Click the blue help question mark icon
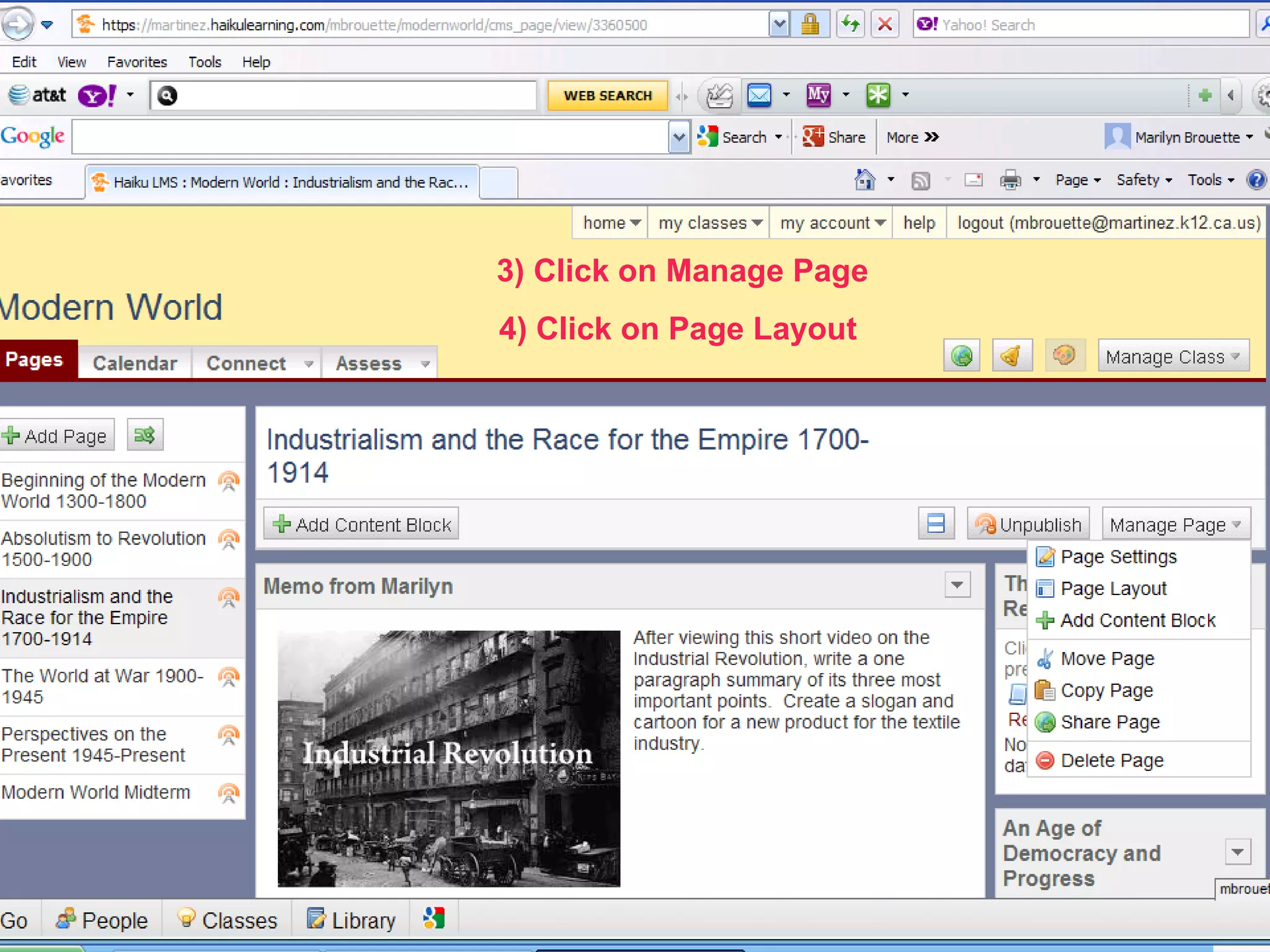The image size is (1270, 952). coord(1256,180)
